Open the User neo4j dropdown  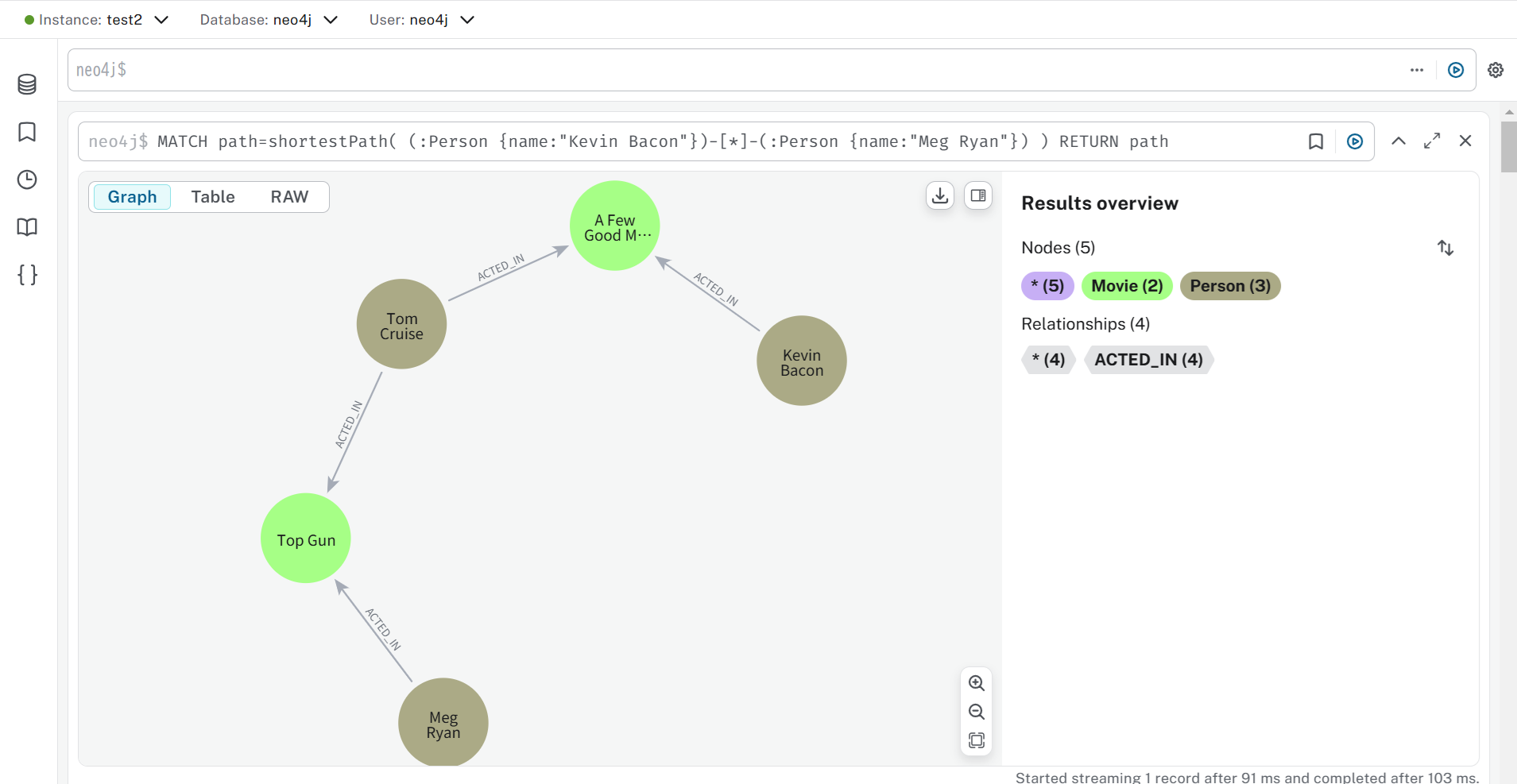(x=467, y=19)
